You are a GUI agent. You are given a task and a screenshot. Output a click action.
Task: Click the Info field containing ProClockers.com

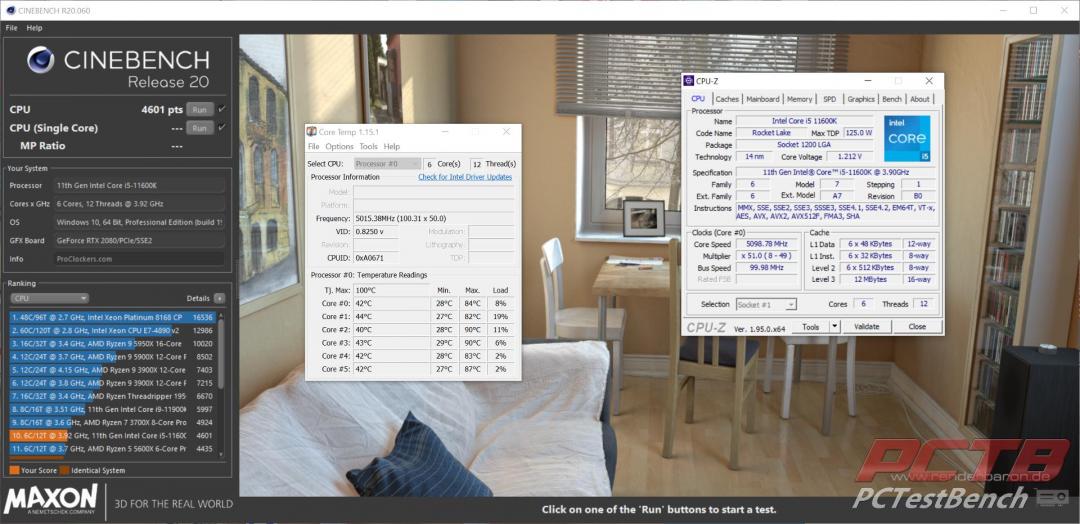138,259
